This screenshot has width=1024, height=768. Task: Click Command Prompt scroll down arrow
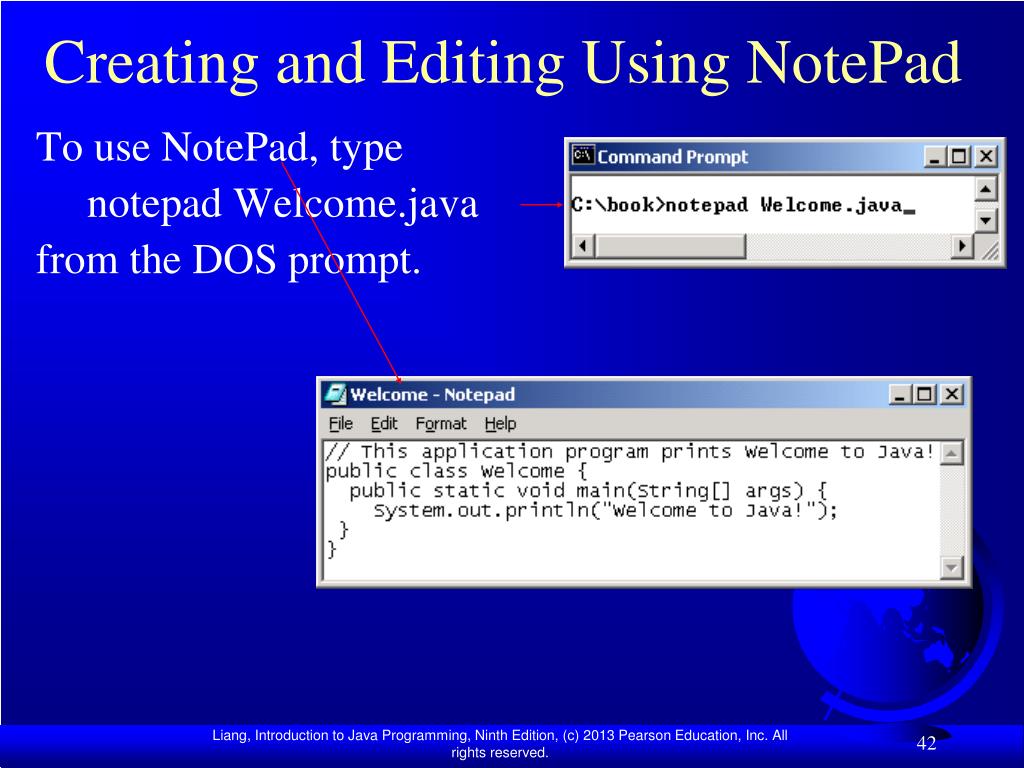click(985, 219)
